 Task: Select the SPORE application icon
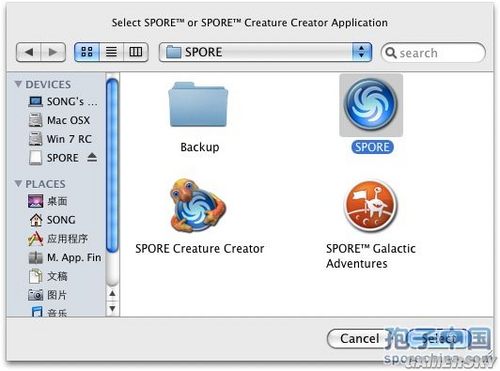point(371,105)
